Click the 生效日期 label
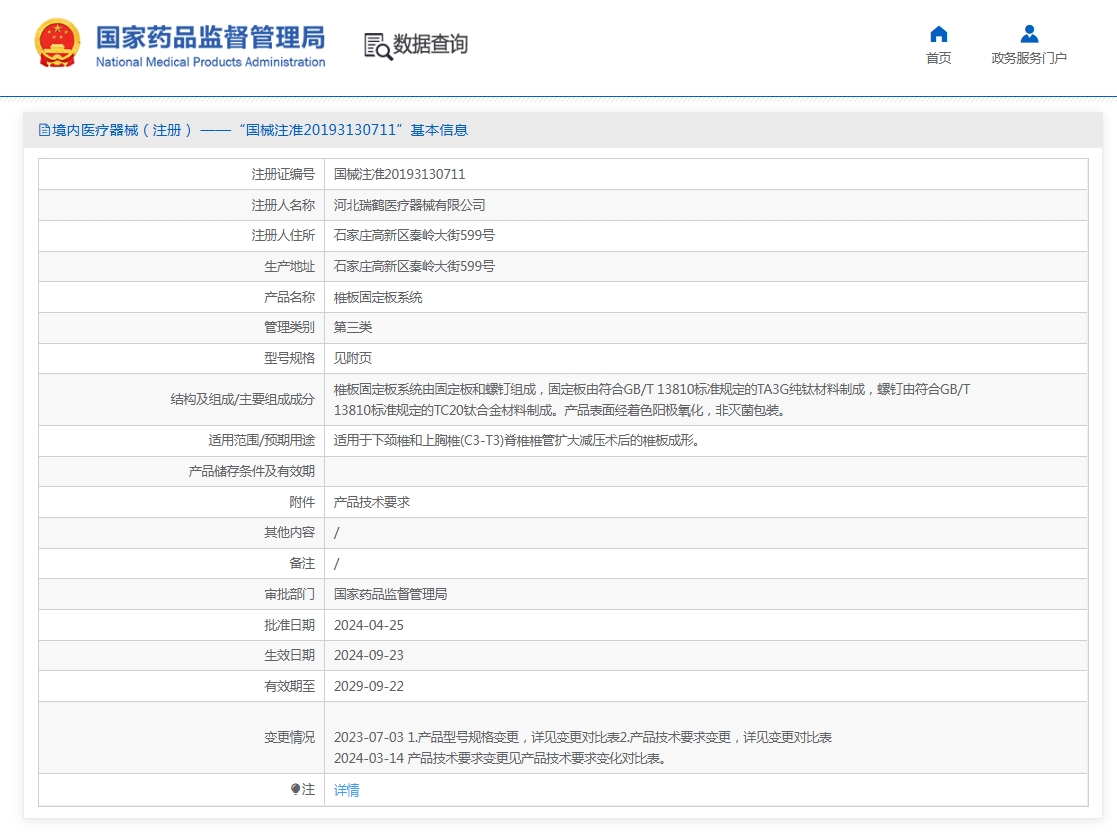Viewport: 1117px width, 833px height. point(289,655)
